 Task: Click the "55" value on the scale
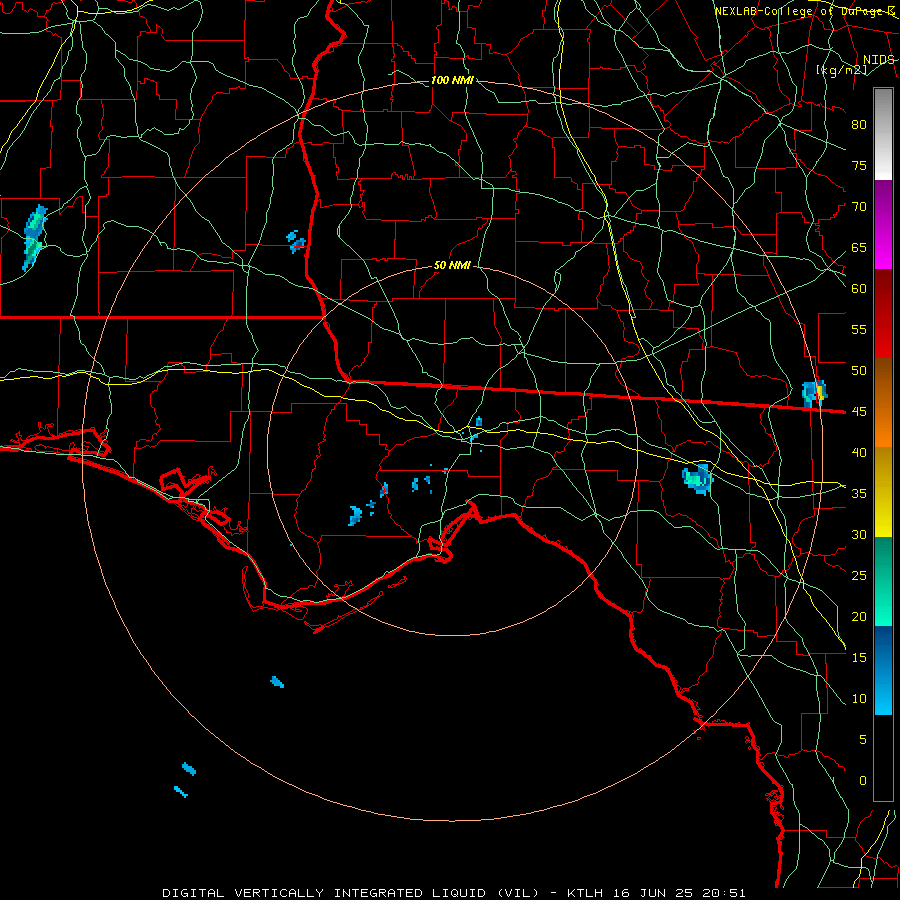pos(859,329)
